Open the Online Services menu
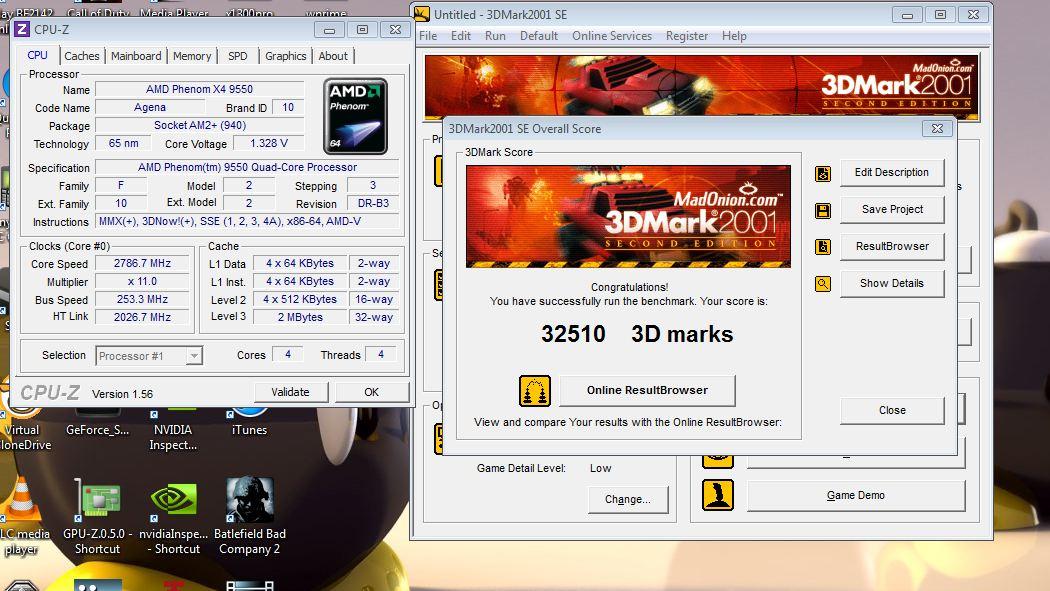Image resolution: width=1050 pixels, height=591 pixels. 612,36
